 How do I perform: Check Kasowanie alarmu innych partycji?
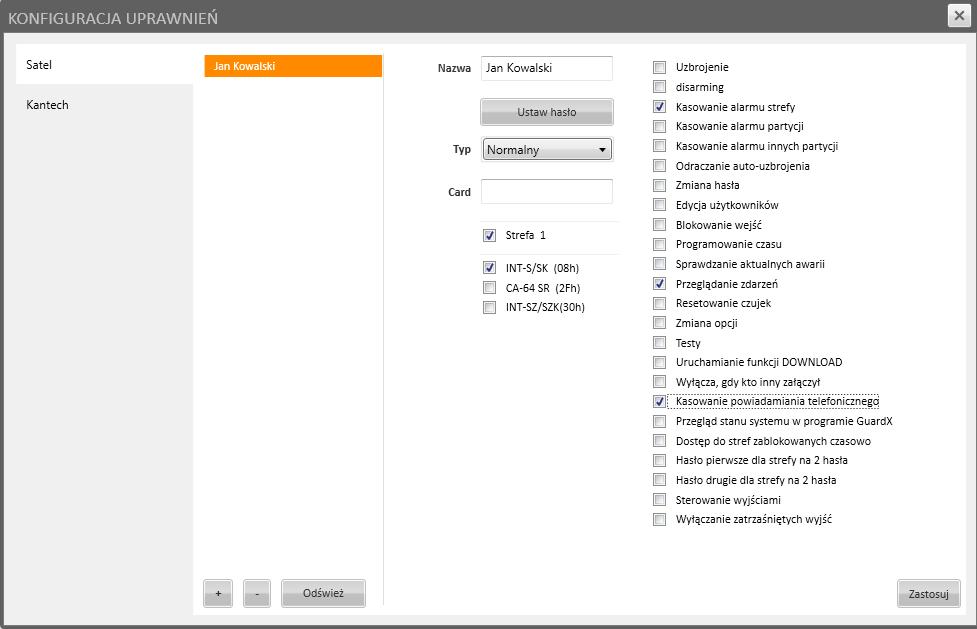[659, 146]
